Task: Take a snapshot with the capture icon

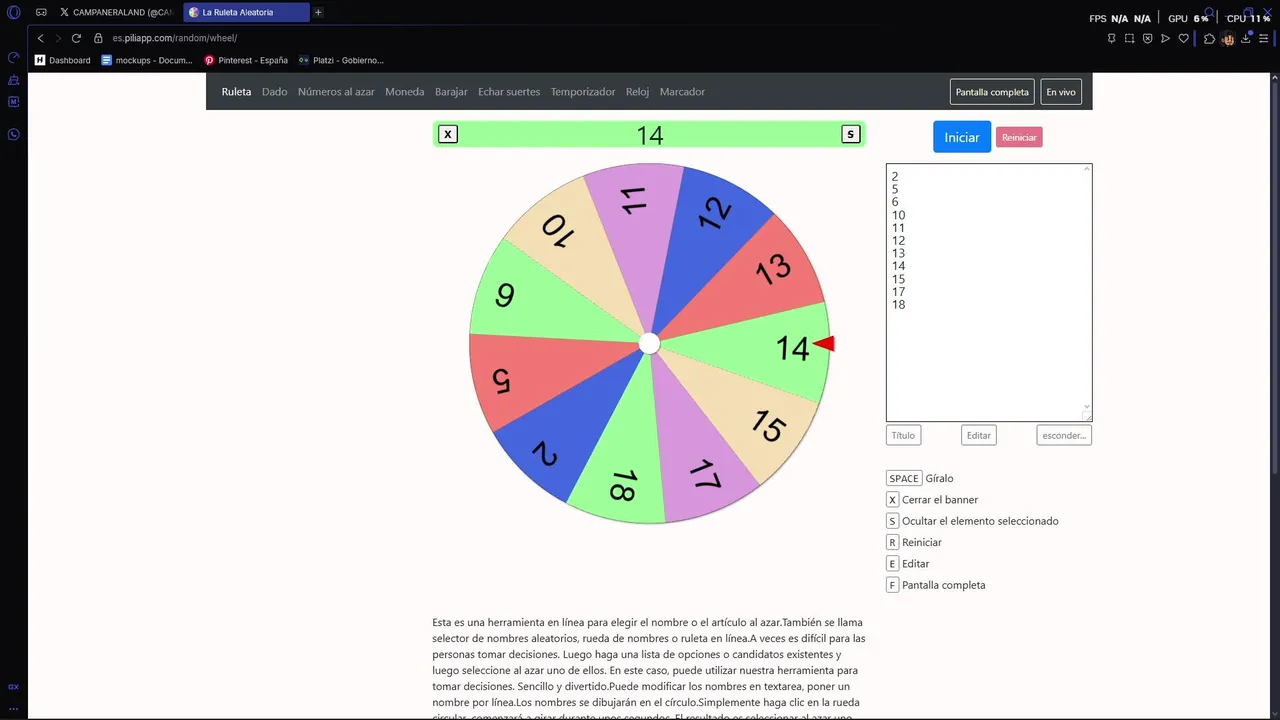Action: point(1130,38)
